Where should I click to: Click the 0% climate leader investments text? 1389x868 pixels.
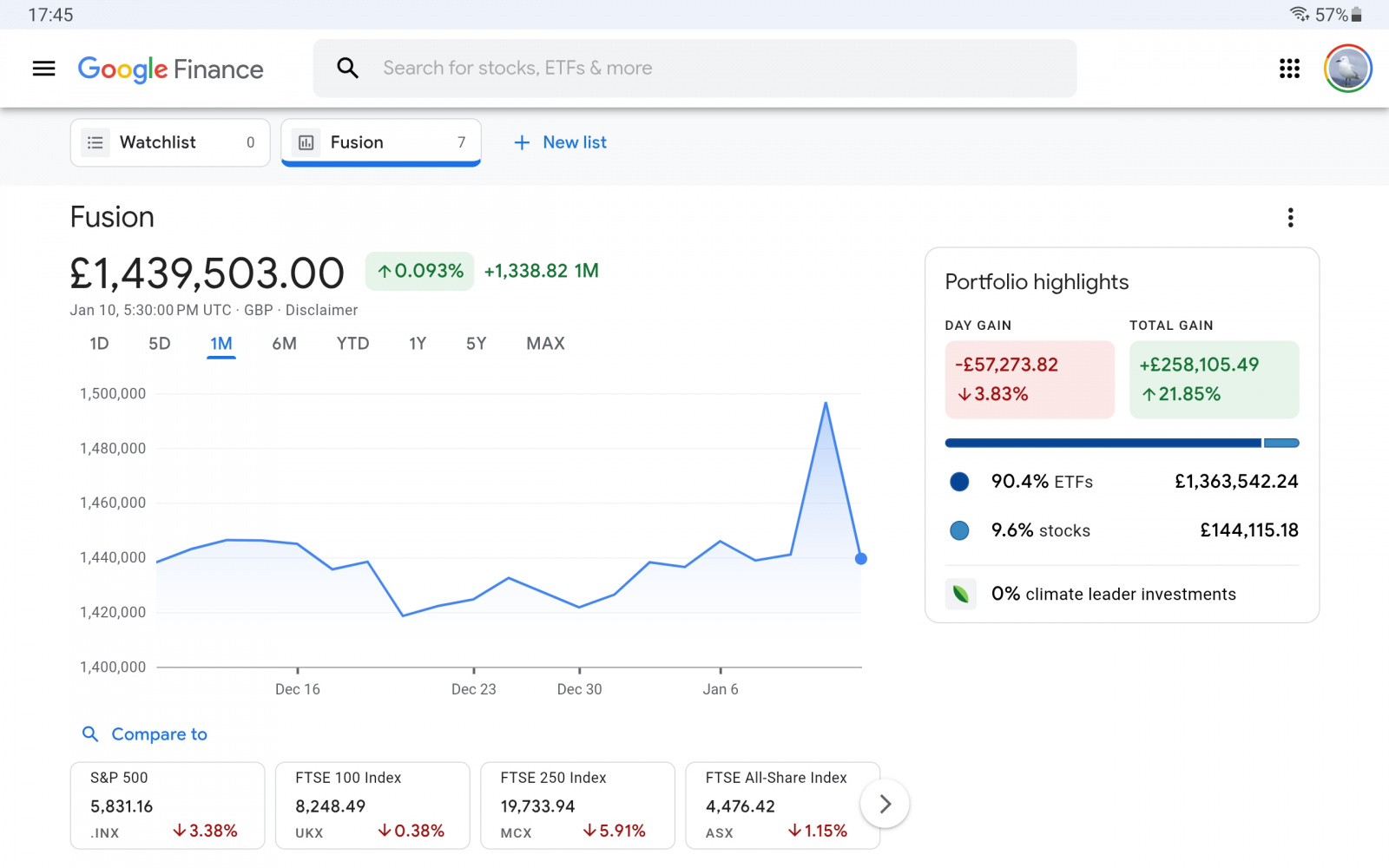point(1114,594)
